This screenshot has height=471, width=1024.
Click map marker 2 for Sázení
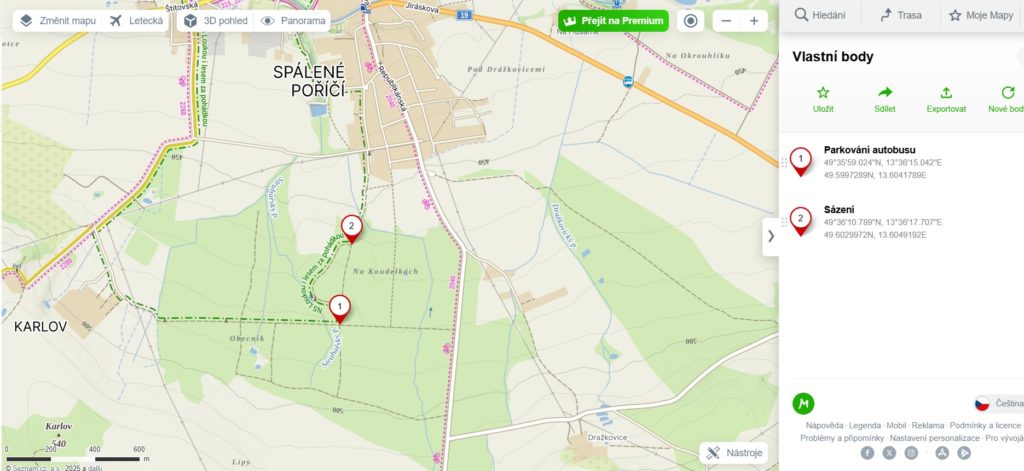coord(351,229)
